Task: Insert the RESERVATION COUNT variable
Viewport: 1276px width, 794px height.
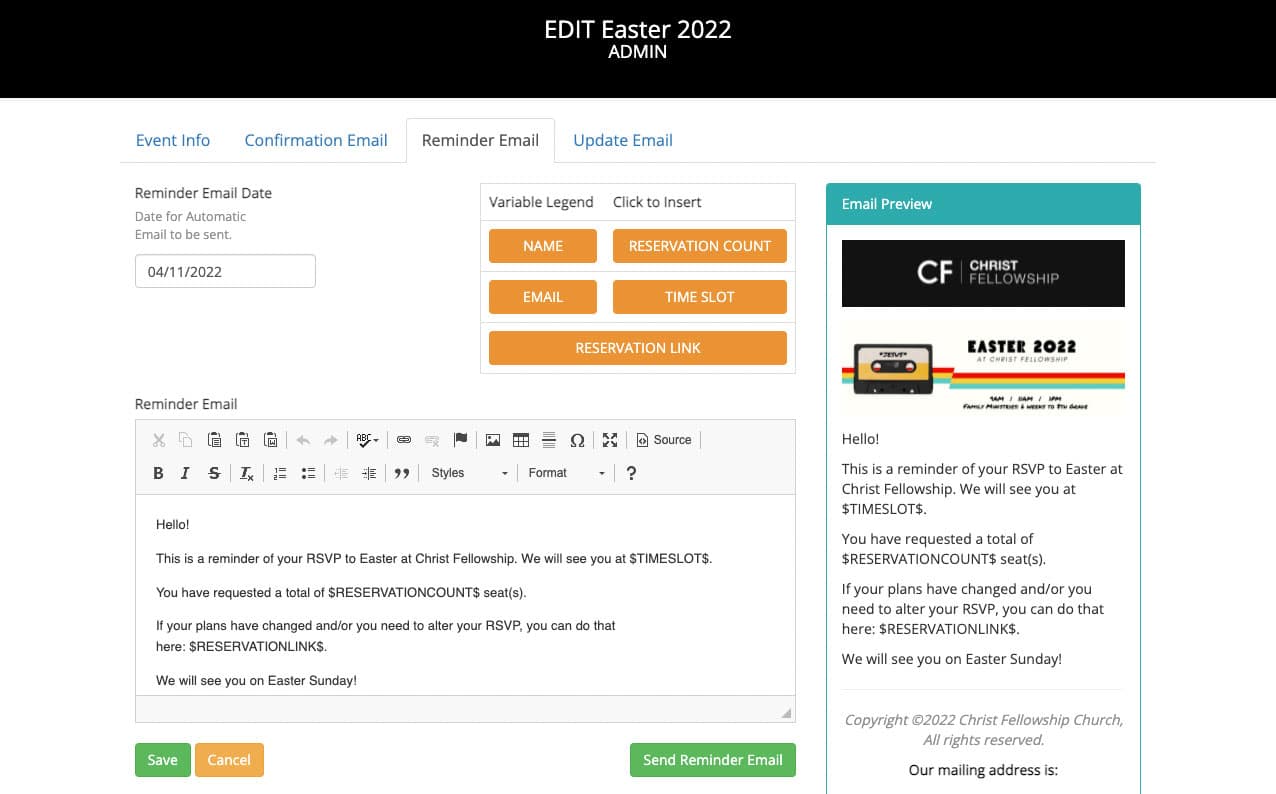Action: pos(700,246)
